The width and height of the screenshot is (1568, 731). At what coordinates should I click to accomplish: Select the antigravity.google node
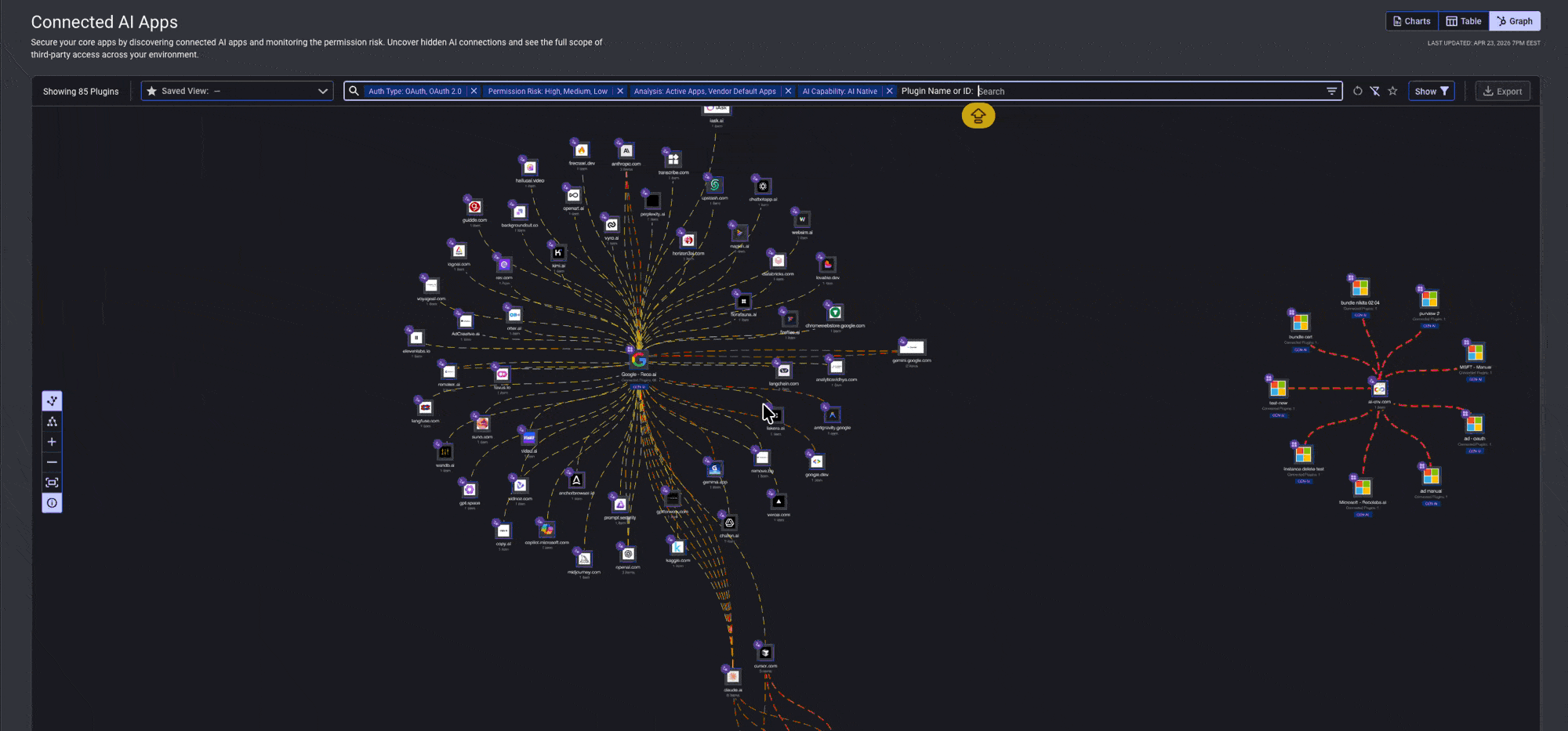click(833, 414)
